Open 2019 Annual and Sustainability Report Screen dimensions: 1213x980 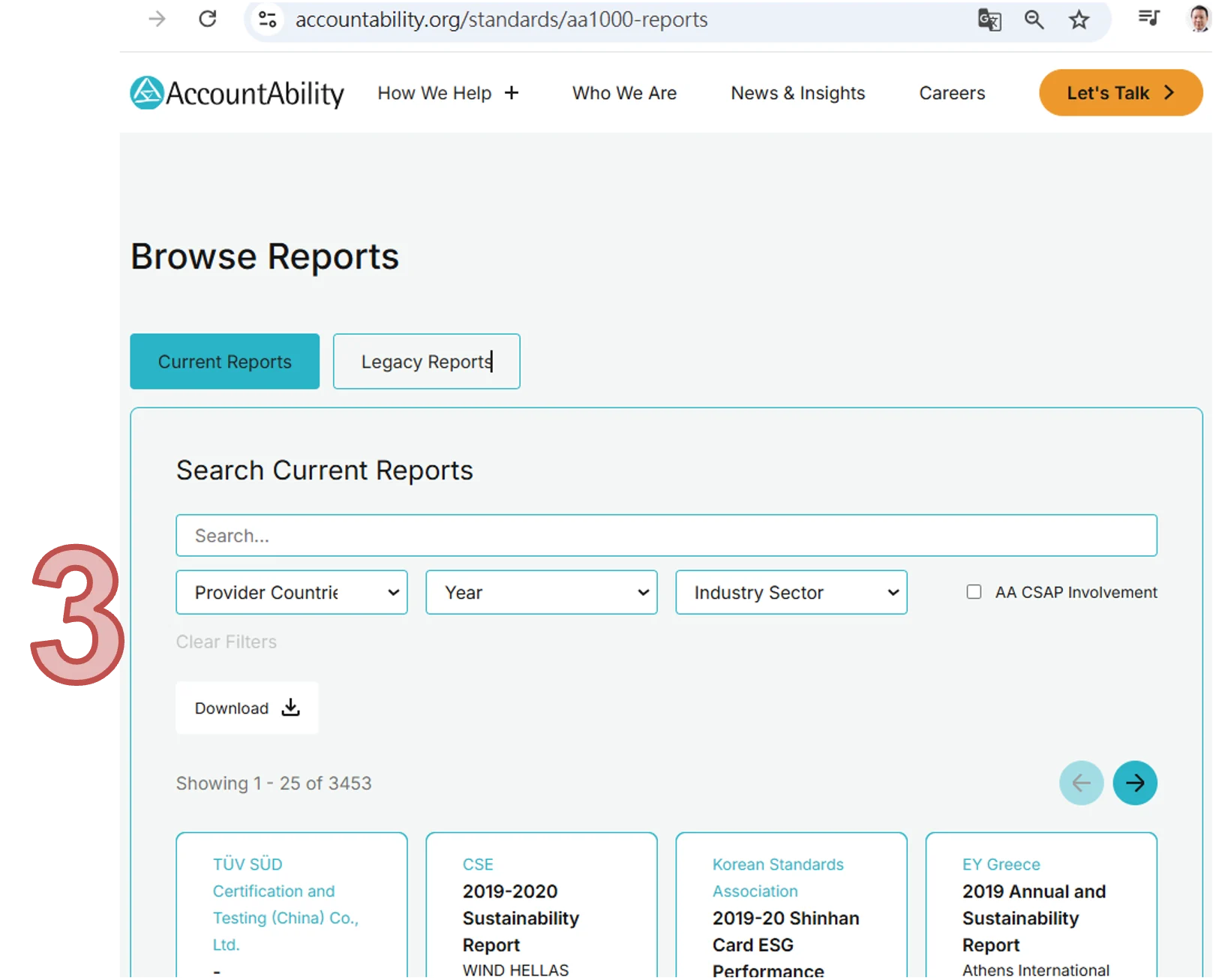click(x=1034, y=918)
